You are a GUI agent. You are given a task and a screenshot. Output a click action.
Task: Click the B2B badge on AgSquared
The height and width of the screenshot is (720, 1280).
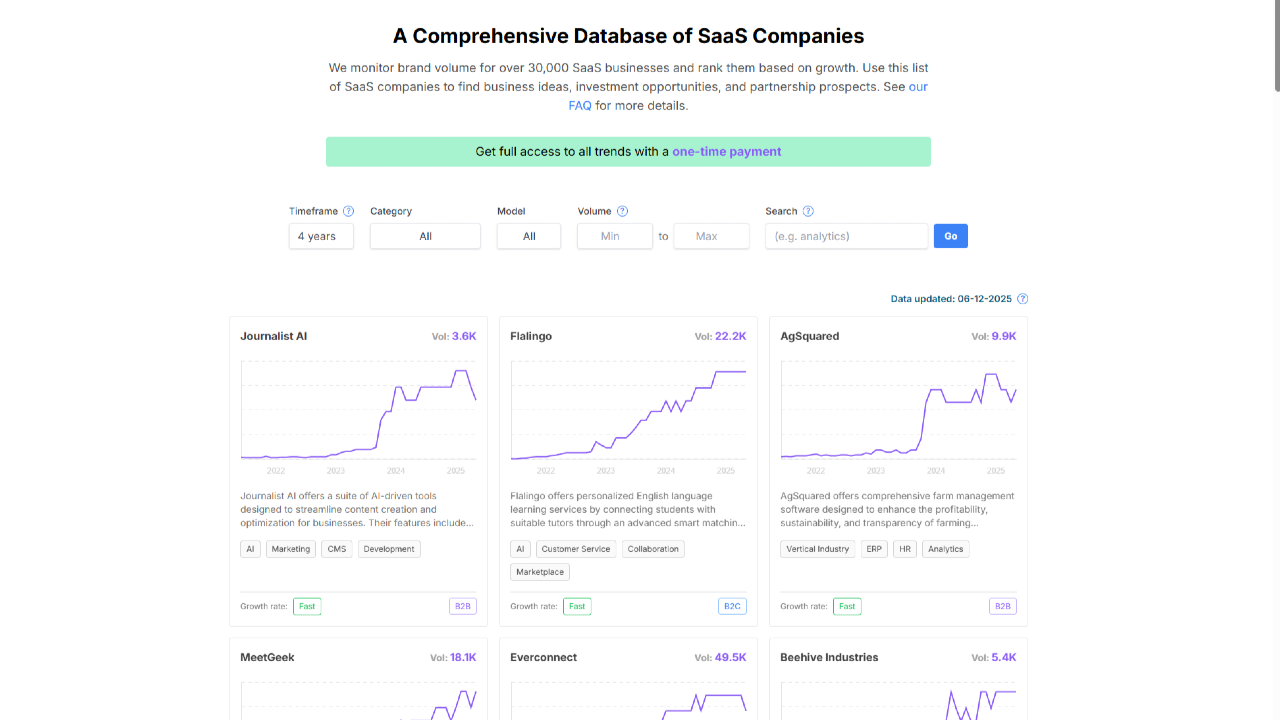coord(1003,606)
